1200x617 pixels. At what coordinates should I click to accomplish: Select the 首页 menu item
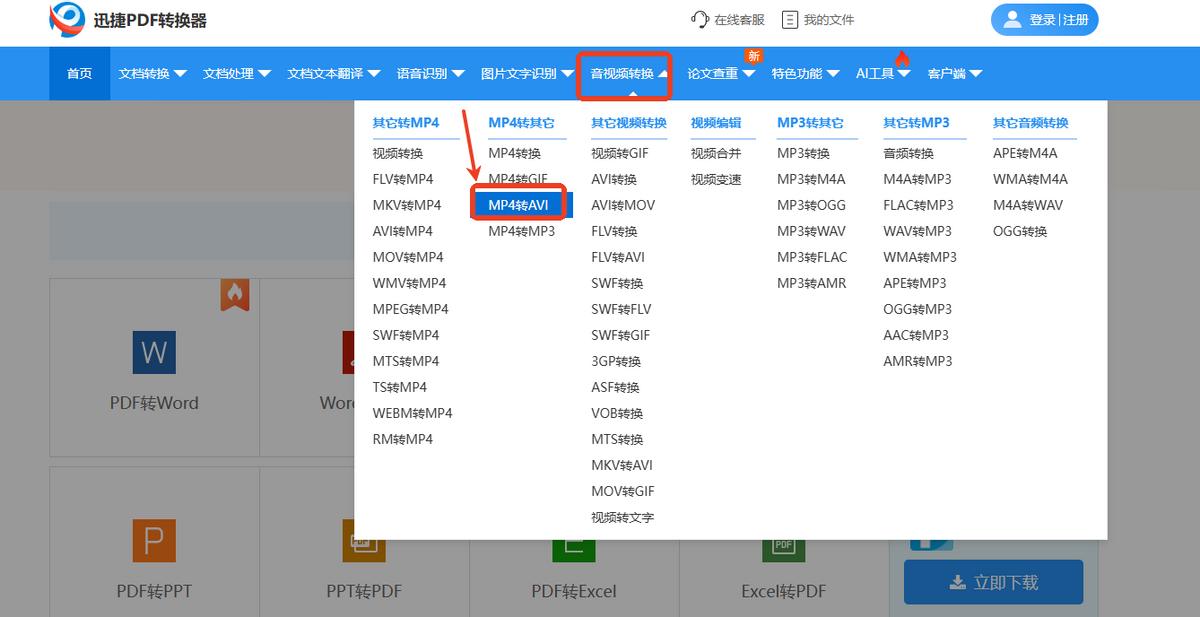click(79, 73)
